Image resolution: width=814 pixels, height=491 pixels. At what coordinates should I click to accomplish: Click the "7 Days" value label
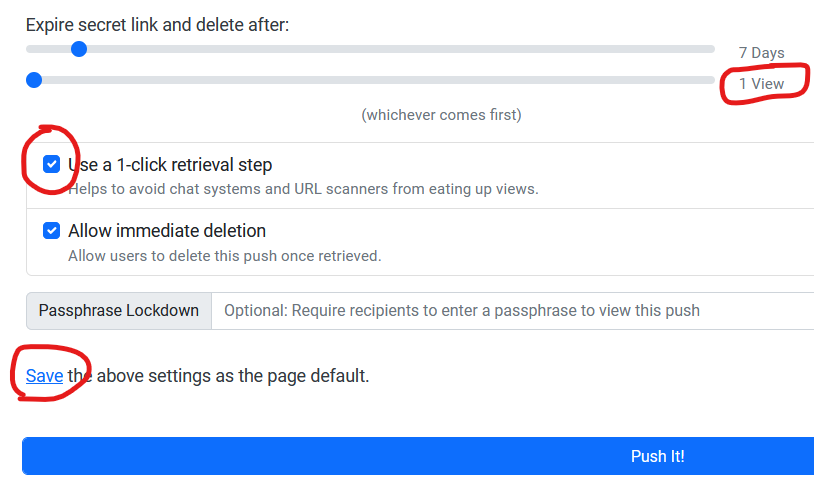click(x=762, y=53)
